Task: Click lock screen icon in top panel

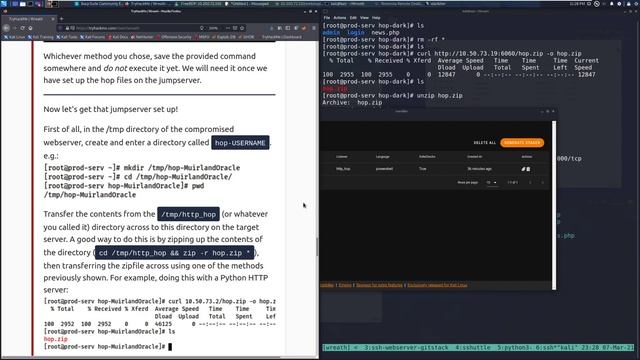Action: tap(629, 4)
